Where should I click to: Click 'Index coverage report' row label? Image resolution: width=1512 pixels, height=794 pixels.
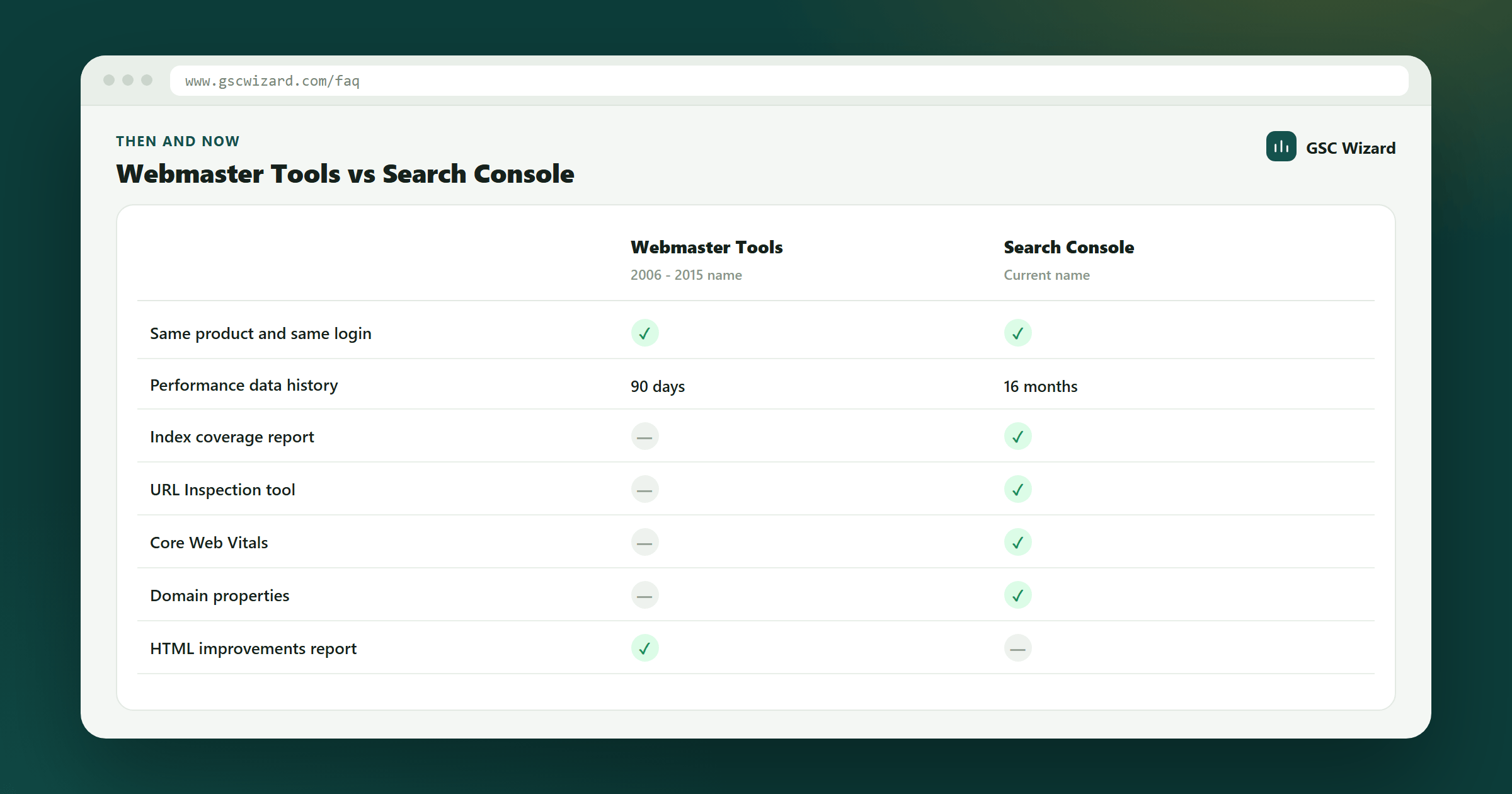[x=232, y=437]
